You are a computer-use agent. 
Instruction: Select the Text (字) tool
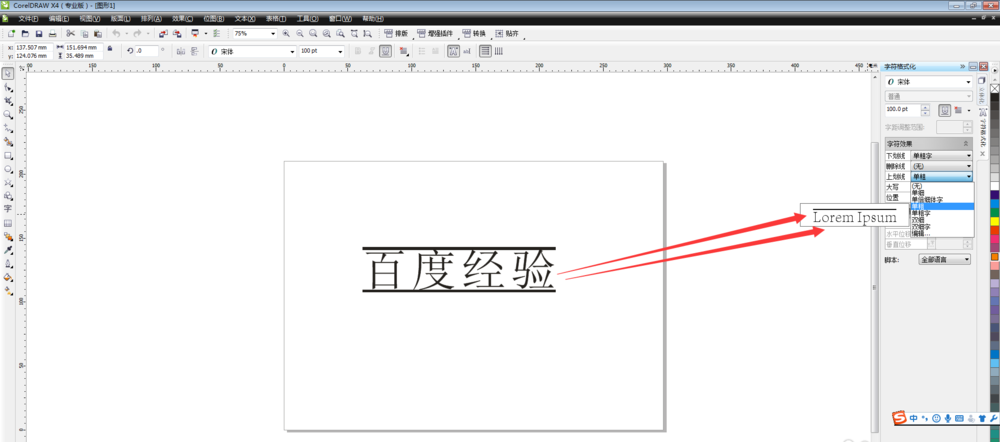click(x=8, y=209)
